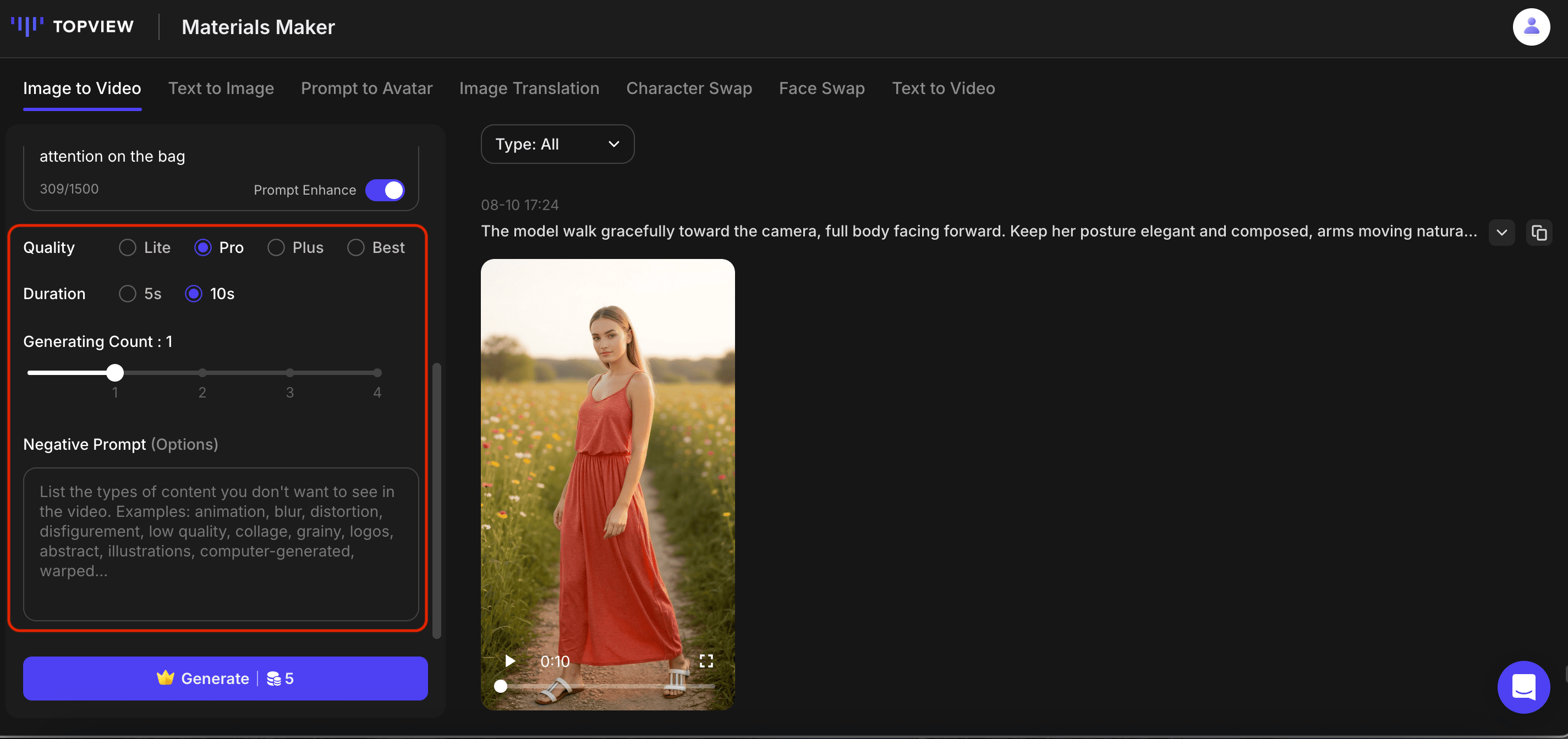Select the Lite quality option
This screenshot has width=1568, height=739.
tap(128, 247)
